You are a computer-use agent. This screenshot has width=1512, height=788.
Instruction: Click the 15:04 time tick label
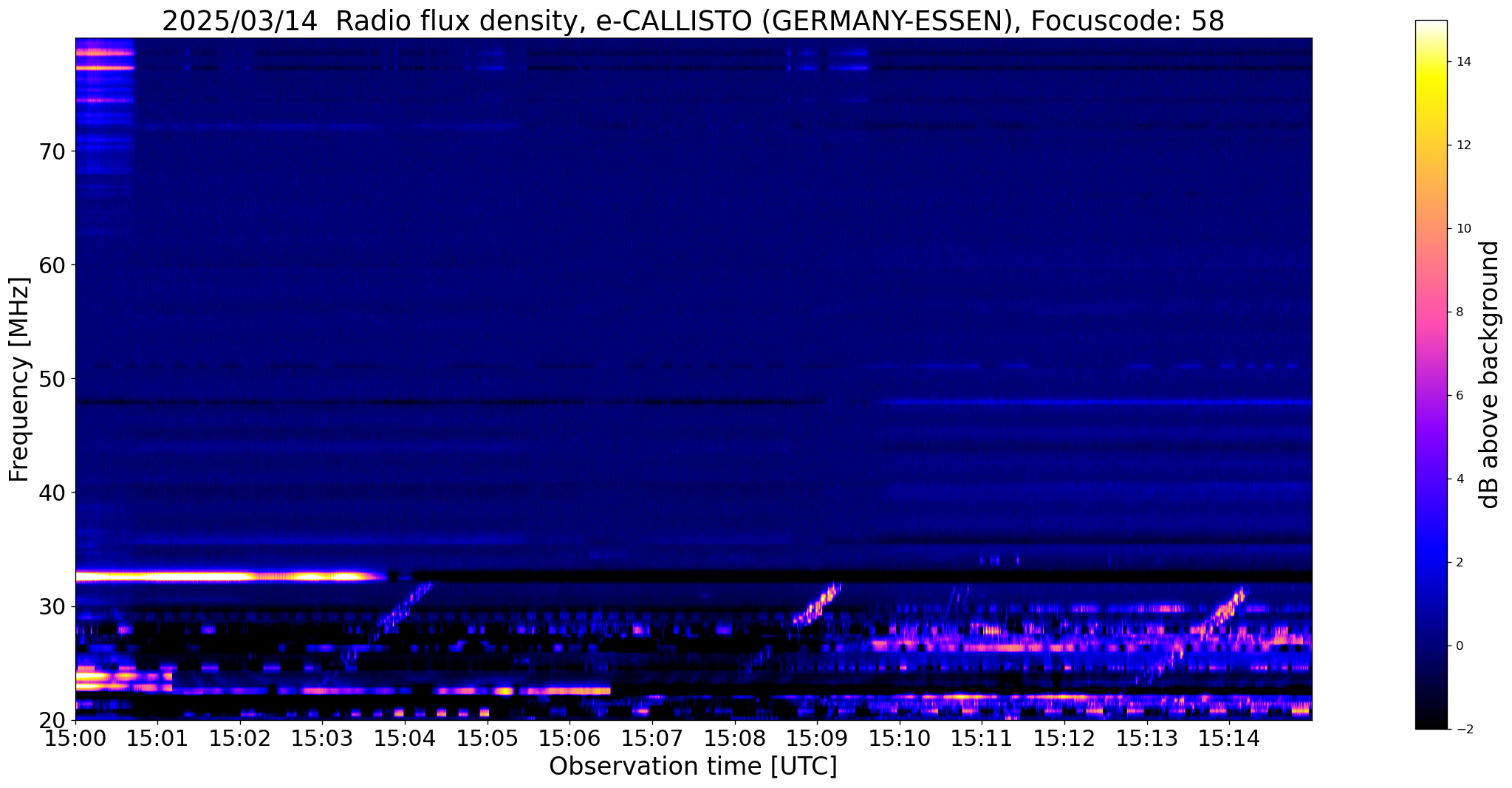point(405,739)
